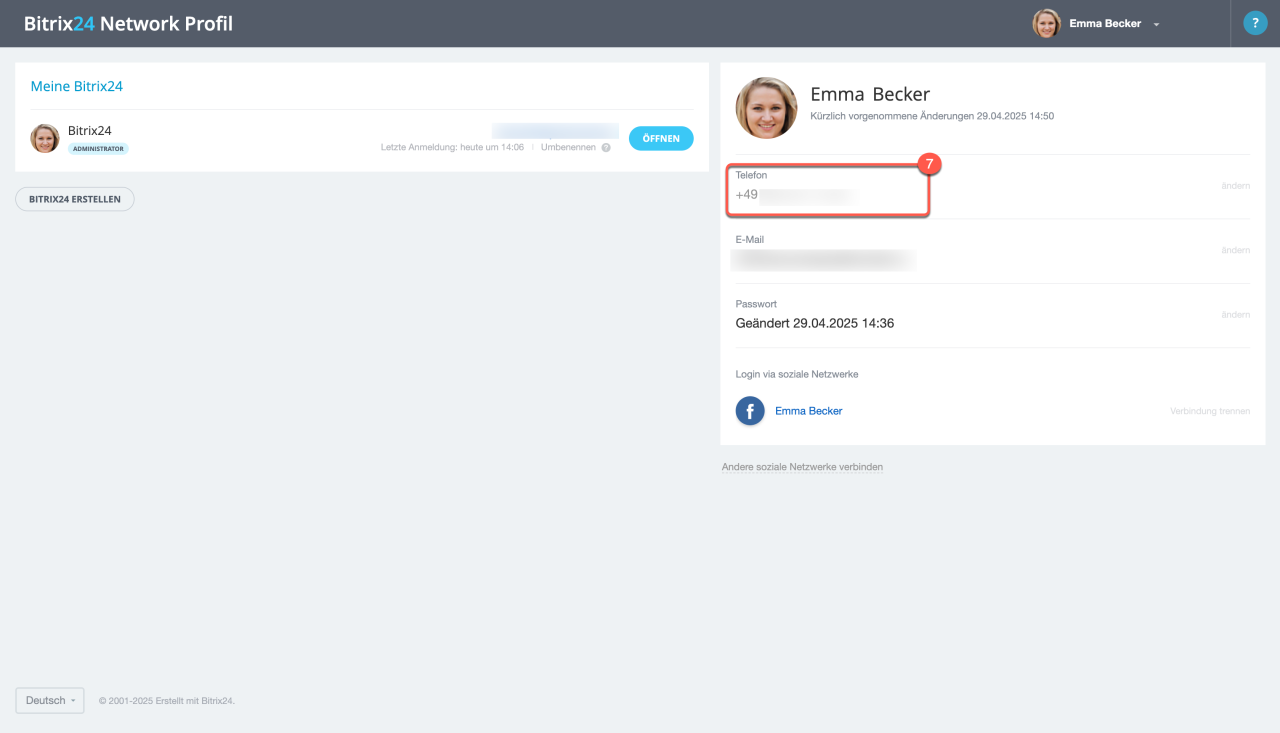Click the ADMINISTRATOR badge

tap(98, 149)
